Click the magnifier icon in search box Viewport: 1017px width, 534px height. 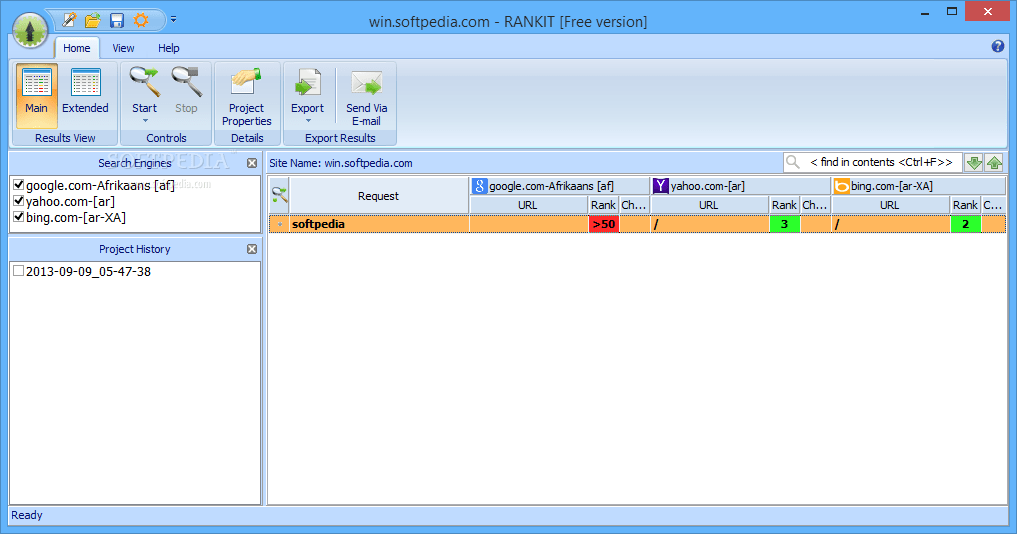click(793, 162)
